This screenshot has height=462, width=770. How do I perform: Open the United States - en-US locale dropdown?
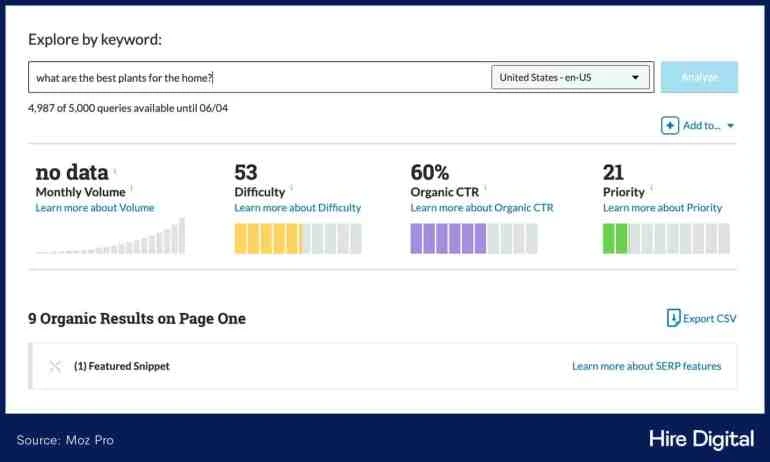click(x=570, y=77)
